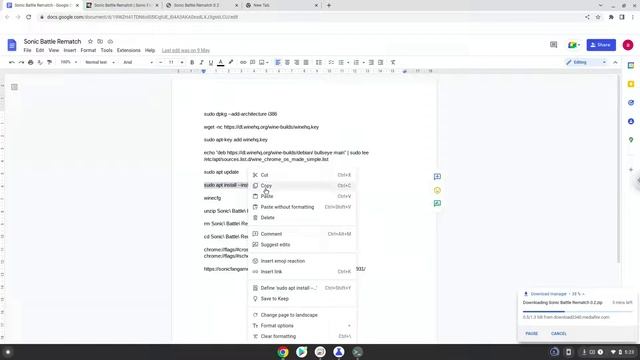Open the Editing mode dropdown

click(x=586, y=62)
